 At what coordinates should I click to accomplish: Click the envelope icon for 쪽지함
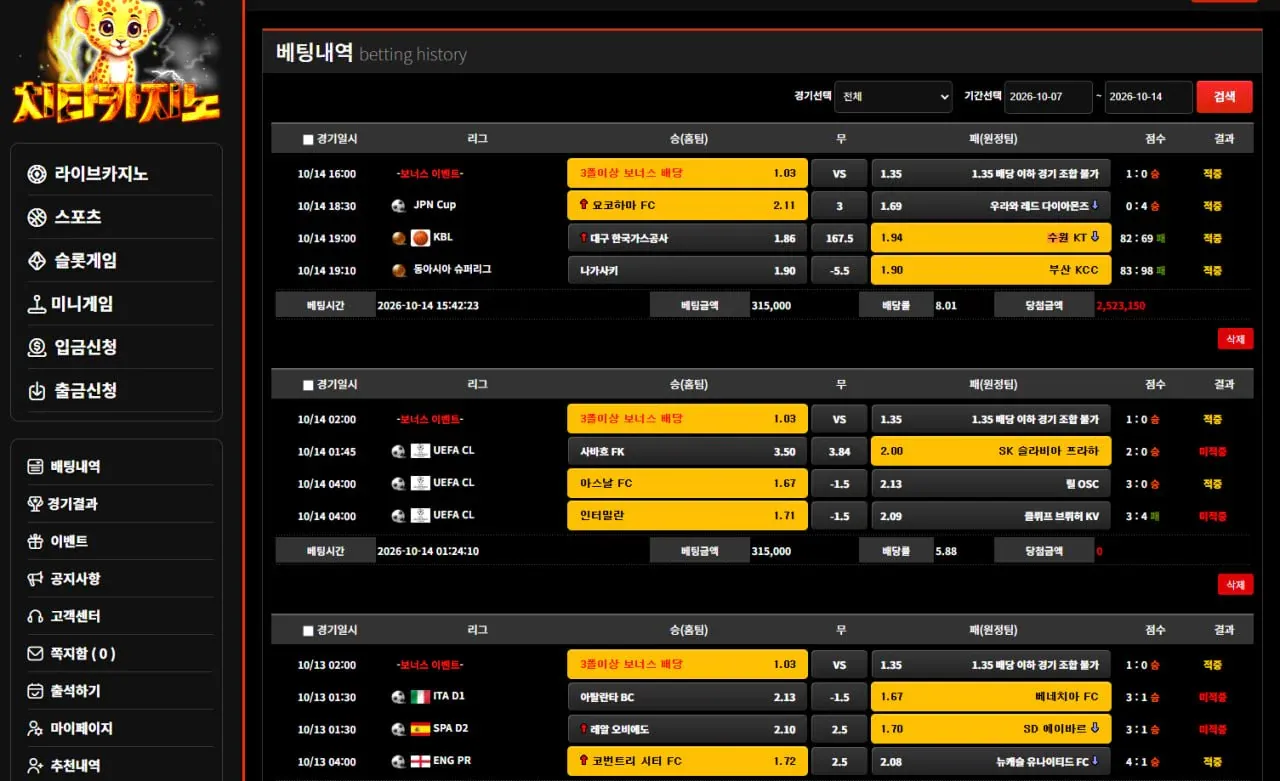point(35,654)
